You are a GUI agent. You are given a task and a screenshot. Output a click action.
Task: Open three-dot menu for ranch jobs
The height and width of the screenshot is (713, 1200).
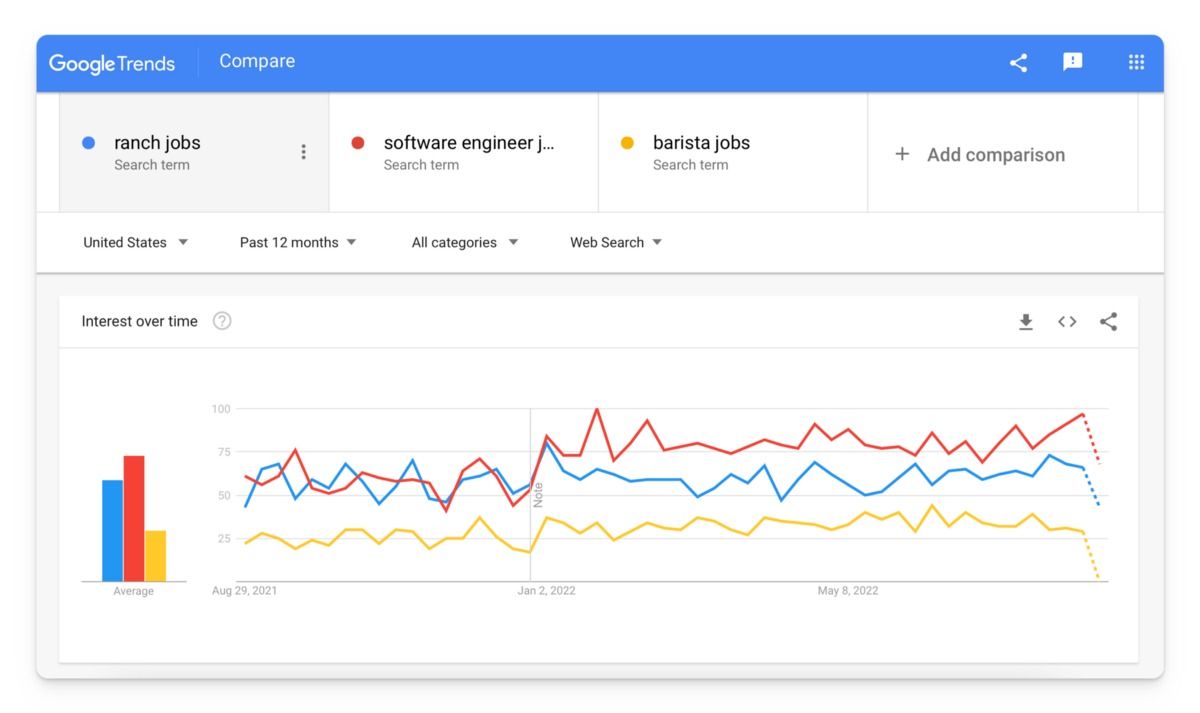(x=303, y=152)
